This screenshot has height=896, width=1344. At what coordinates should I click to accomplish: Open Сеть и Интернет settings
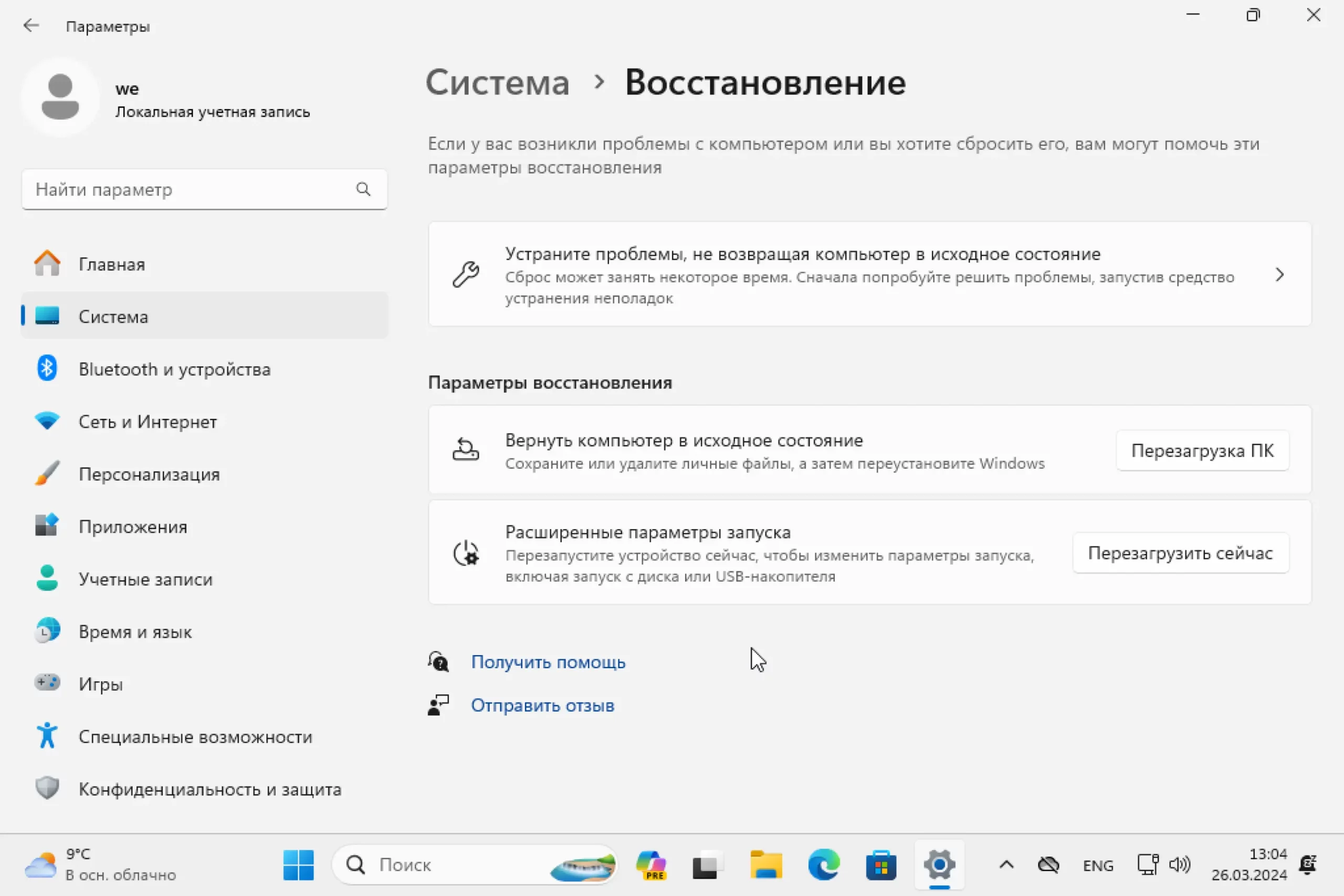pos(148,421)
